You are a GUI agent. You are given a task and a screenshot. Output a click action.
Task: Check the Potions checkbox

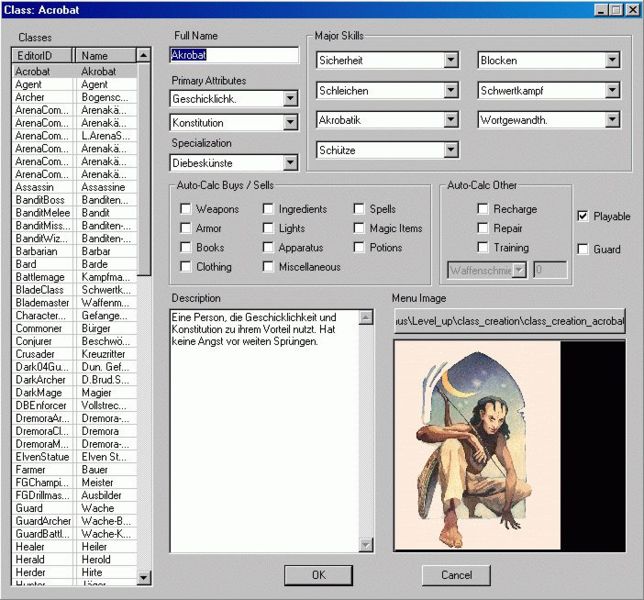(x=359, y=247)
